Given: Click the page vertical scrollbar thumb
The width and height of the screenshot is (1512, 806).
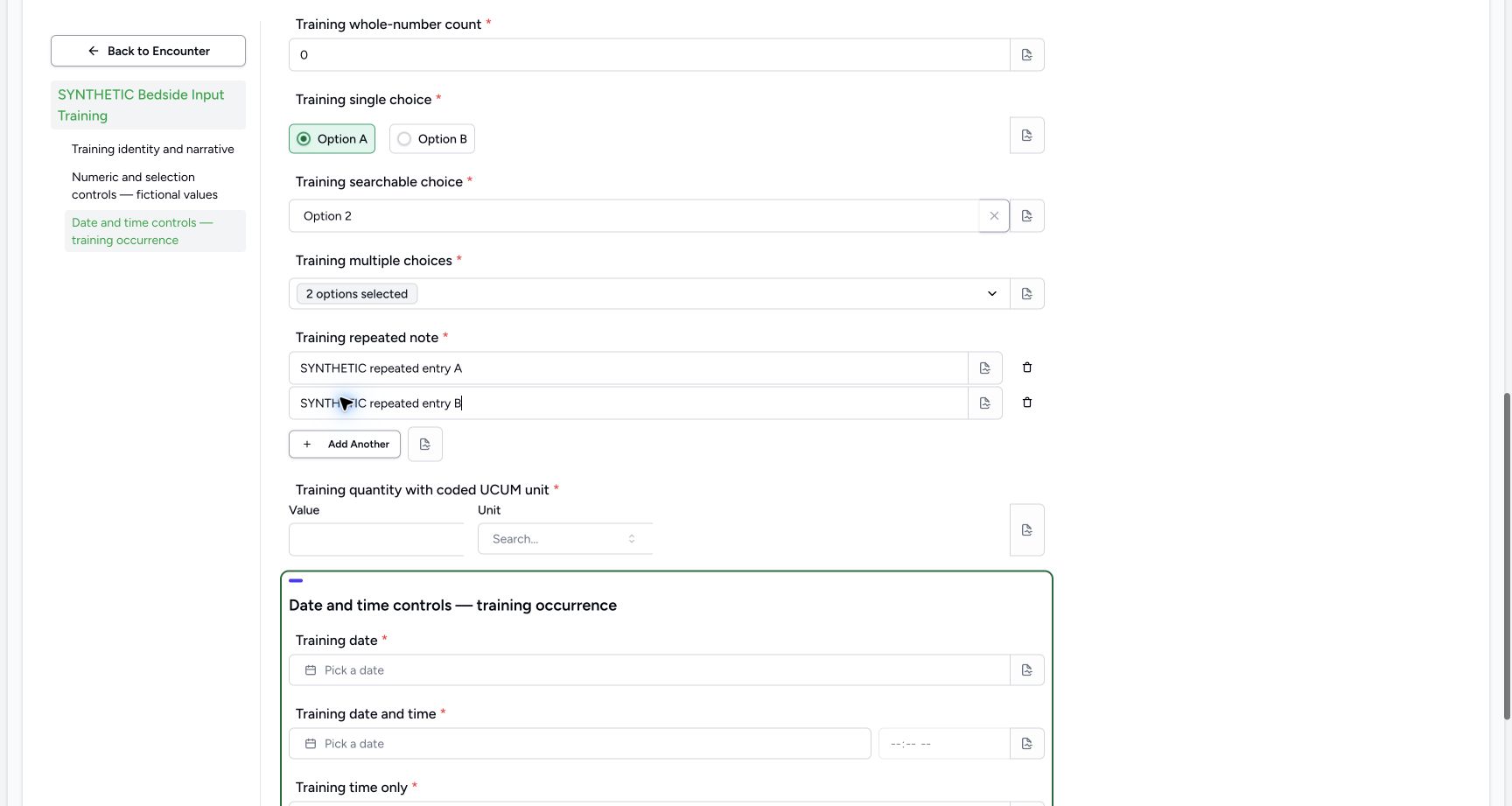Looking at the screenshot, I should [x=1507, y=556].
